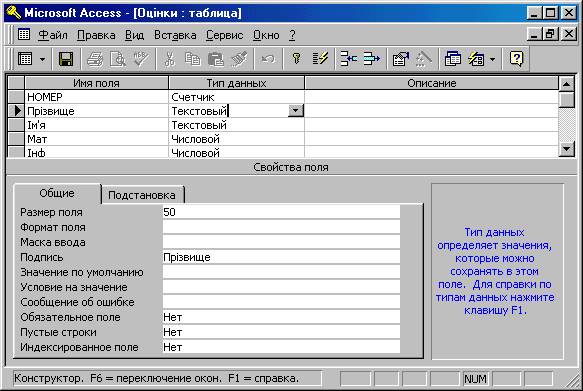Click the New Object icon

(x=476, y=59)
